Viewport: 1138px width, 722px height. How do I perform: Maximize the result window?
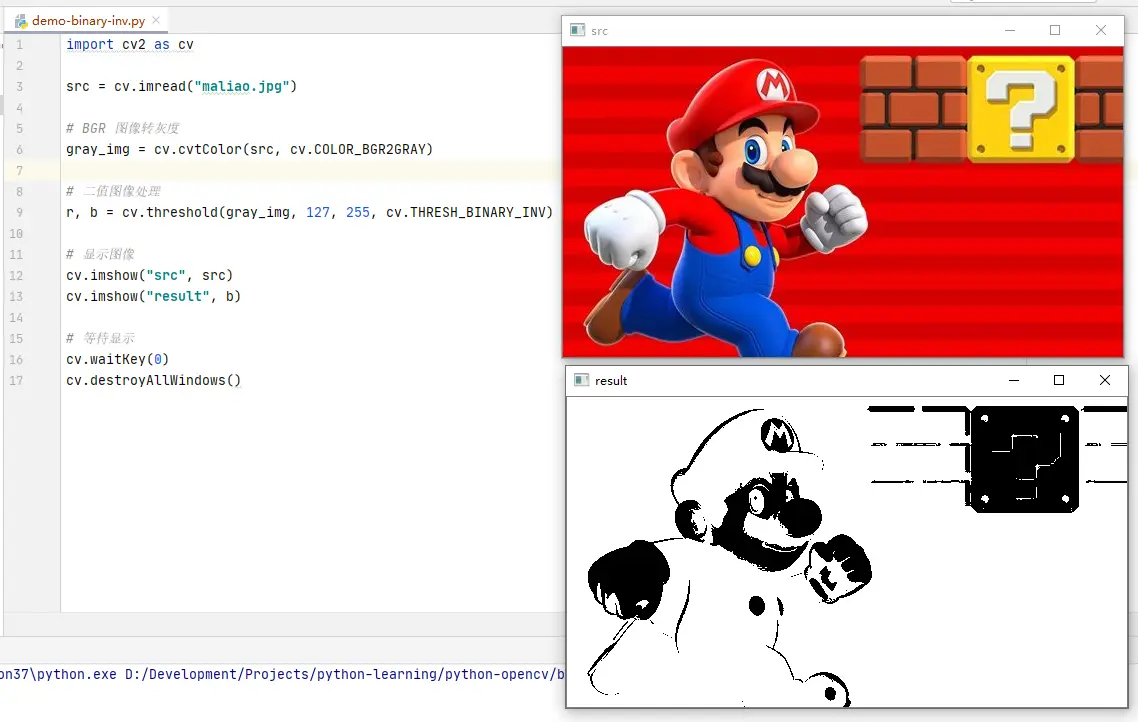tap(1059, 380)
